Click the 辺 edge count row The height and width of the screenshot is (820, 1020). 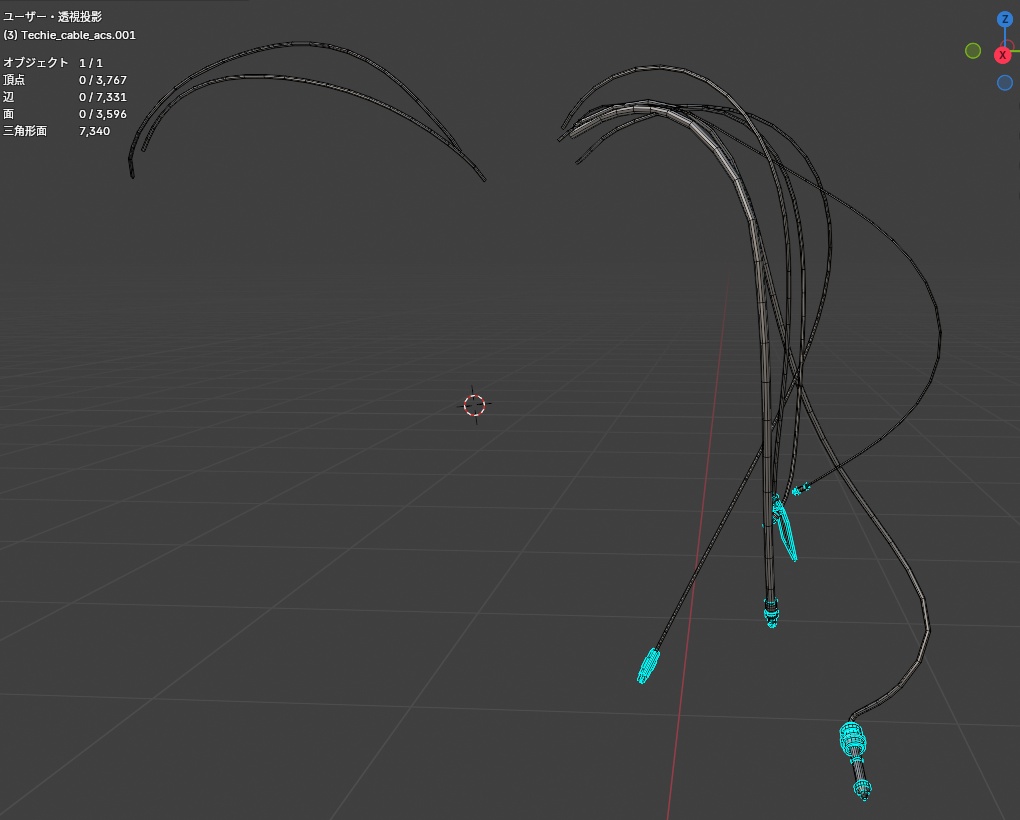65,97
